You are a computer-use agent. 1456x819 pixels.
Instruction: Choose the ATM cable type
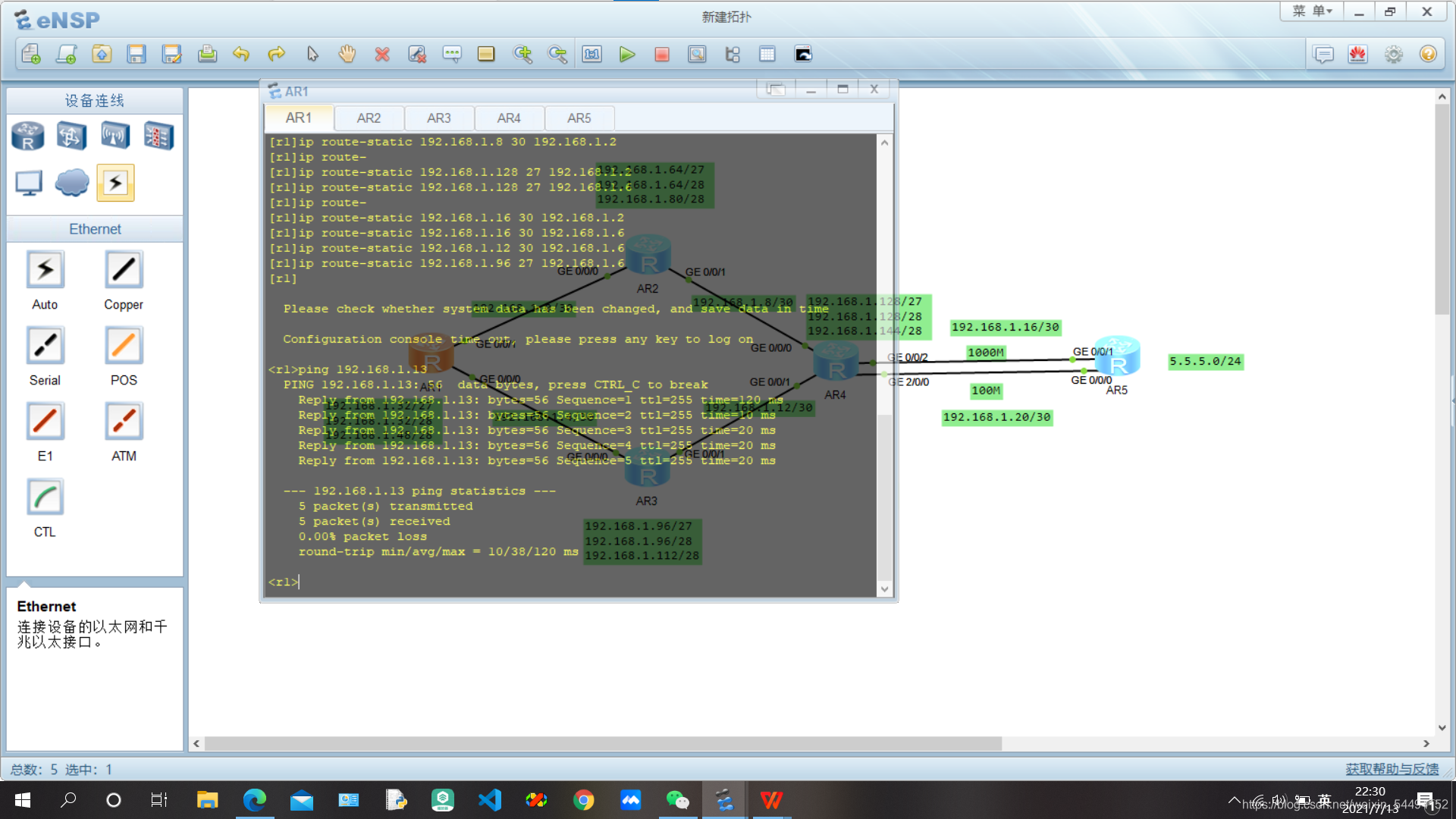(x=124, y=421)
